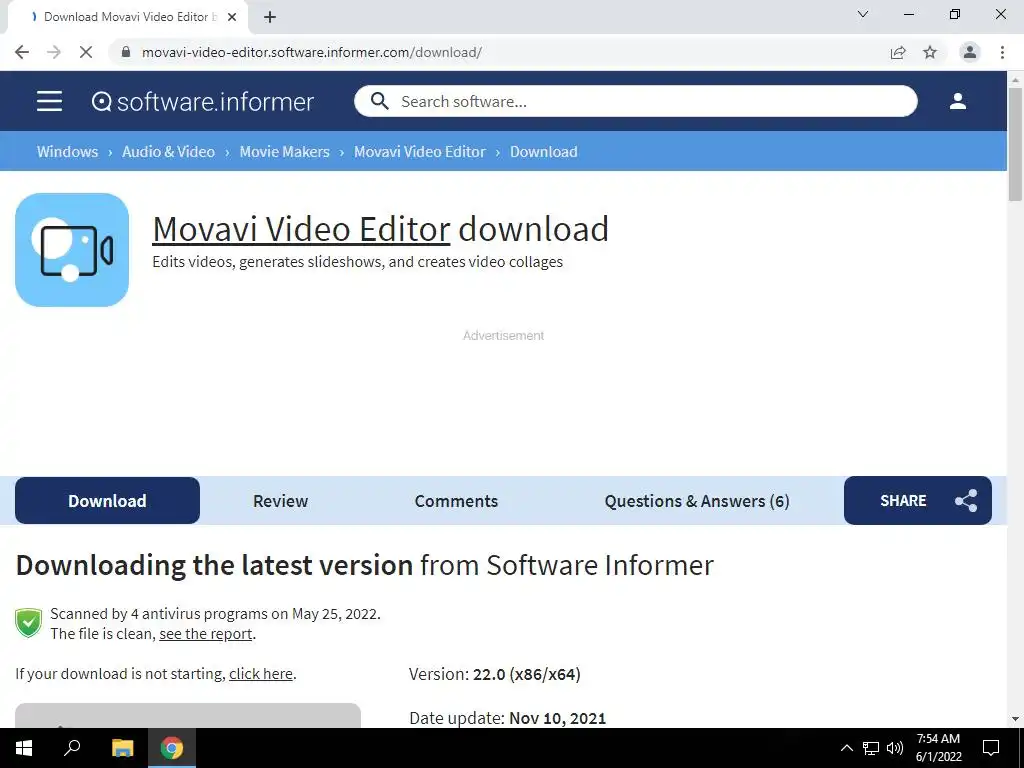The width and height of the screenshot is (1024, 768).
Task: Click the taskbar search icon
Action: click(x=72, y=747)
